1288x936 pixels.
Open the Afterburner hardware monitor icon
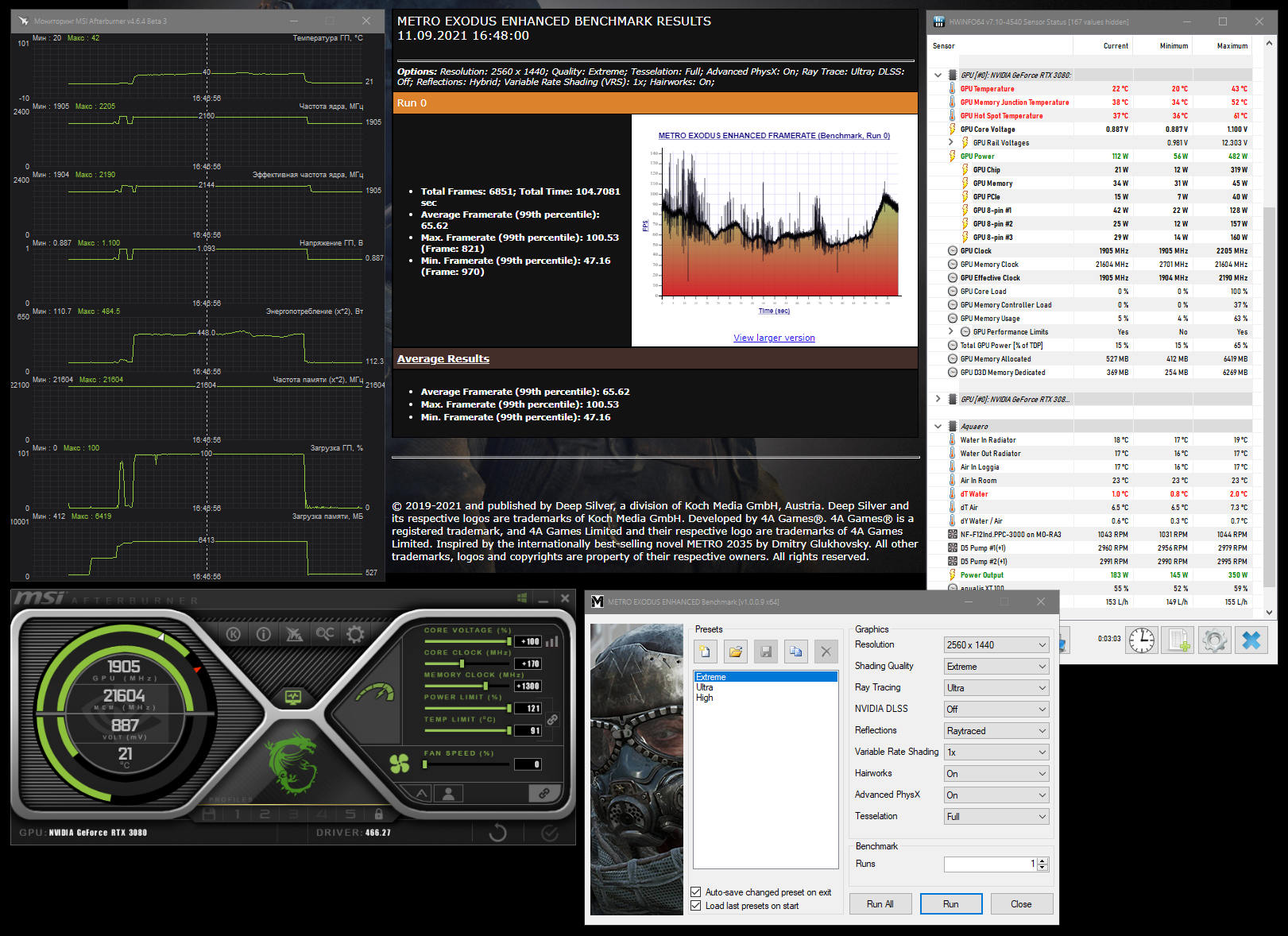point(293,698)
